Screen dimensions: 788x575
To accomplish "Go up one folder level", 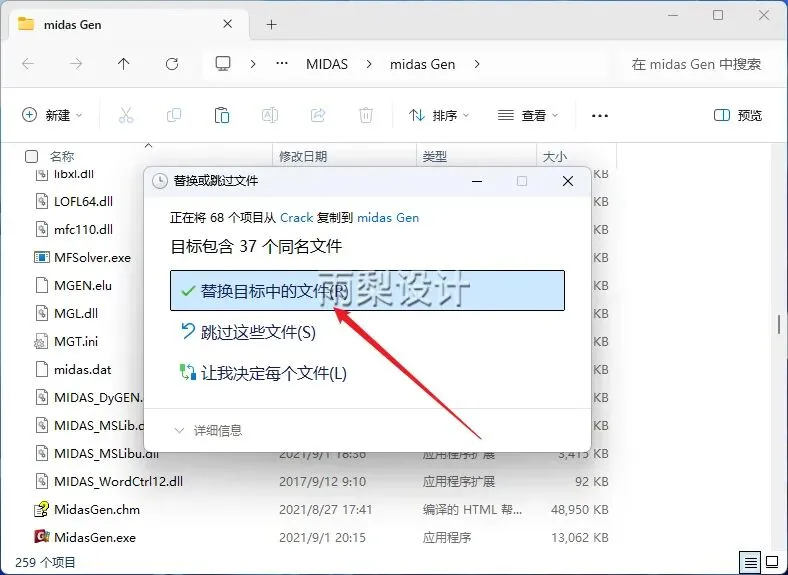I will 124,64.
